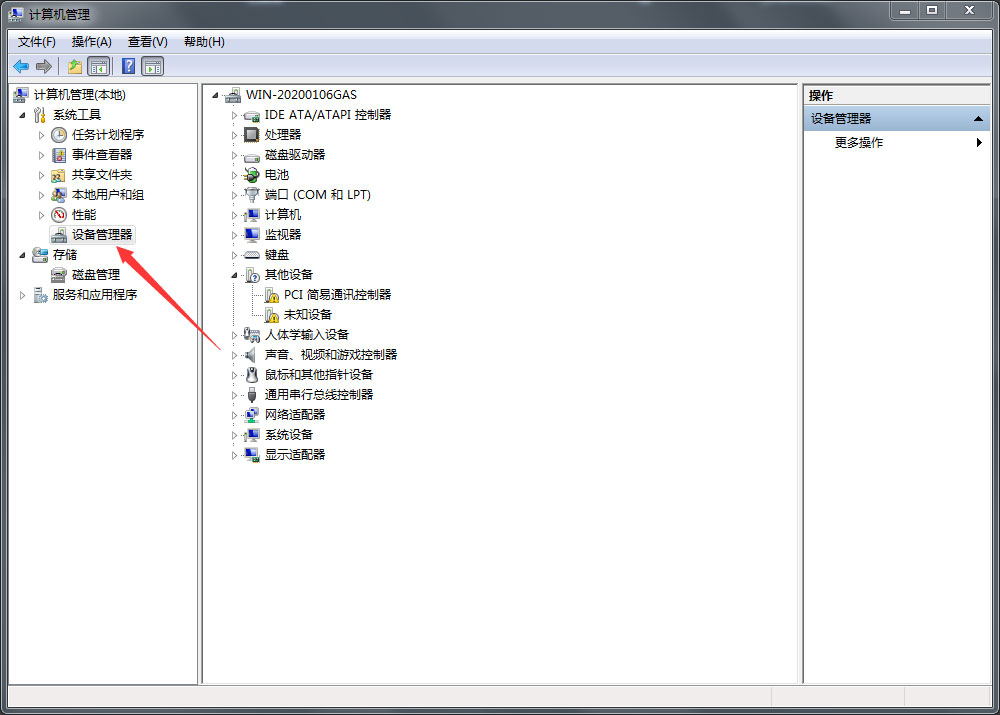Click the Mice and pointing devices icon
Viewport: 1000px width, 715px height.
click(252, 374)
